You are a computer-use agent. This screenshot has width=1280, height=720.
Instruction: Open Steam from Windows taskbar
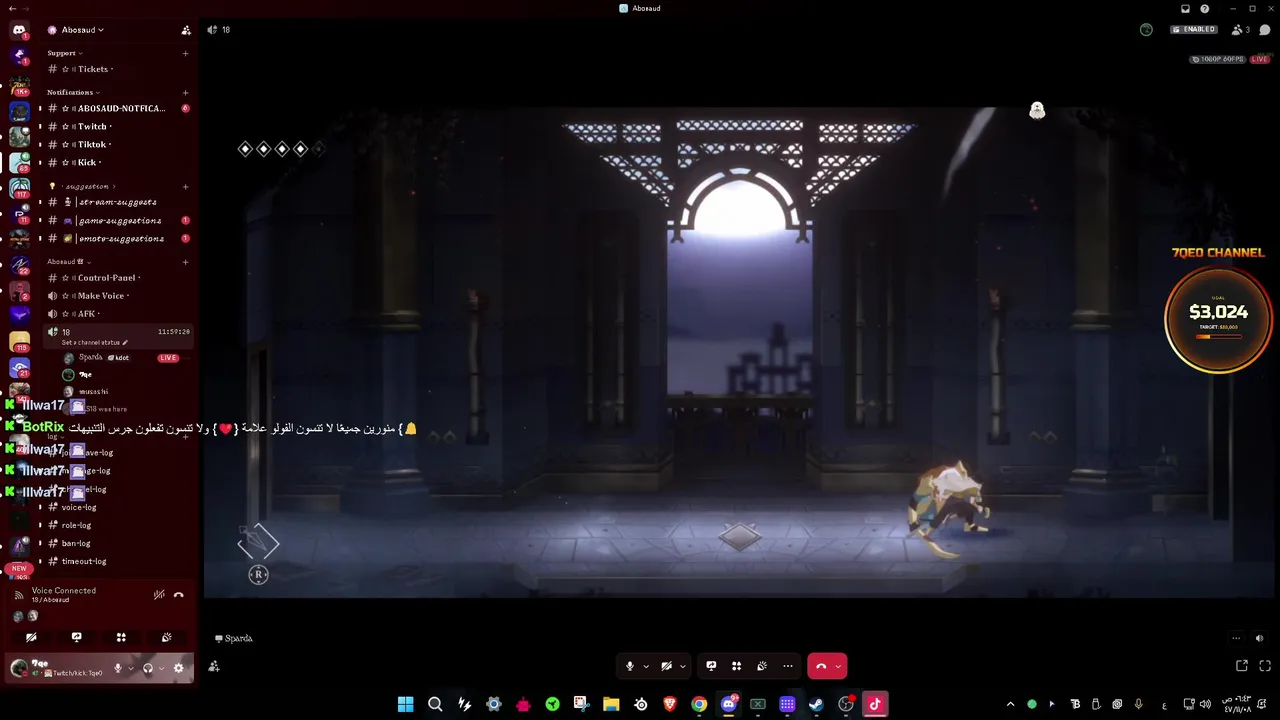(816, 704)
